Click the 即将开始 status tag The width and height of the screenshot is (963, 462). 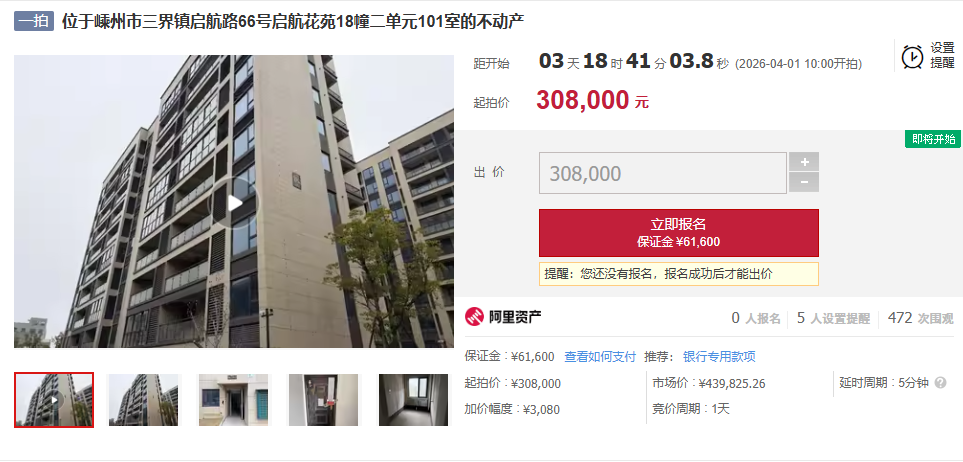tap(933, 139)
